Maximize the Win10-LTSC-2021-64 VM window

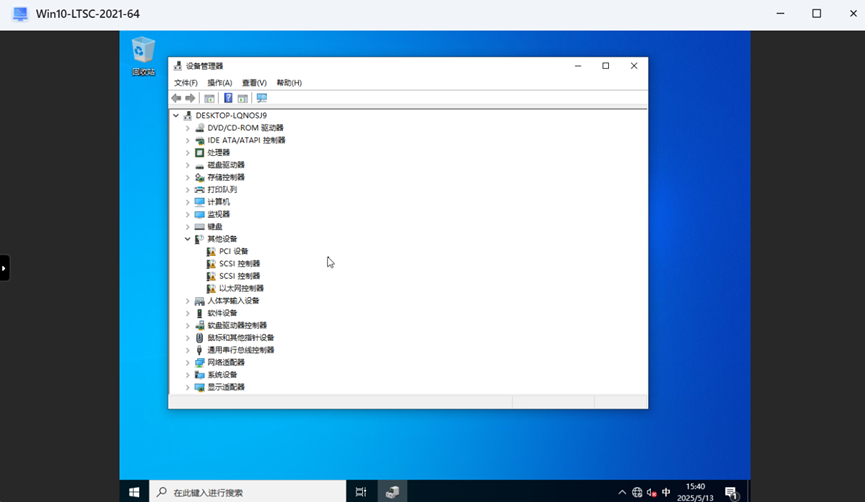[x=816, y=14]
